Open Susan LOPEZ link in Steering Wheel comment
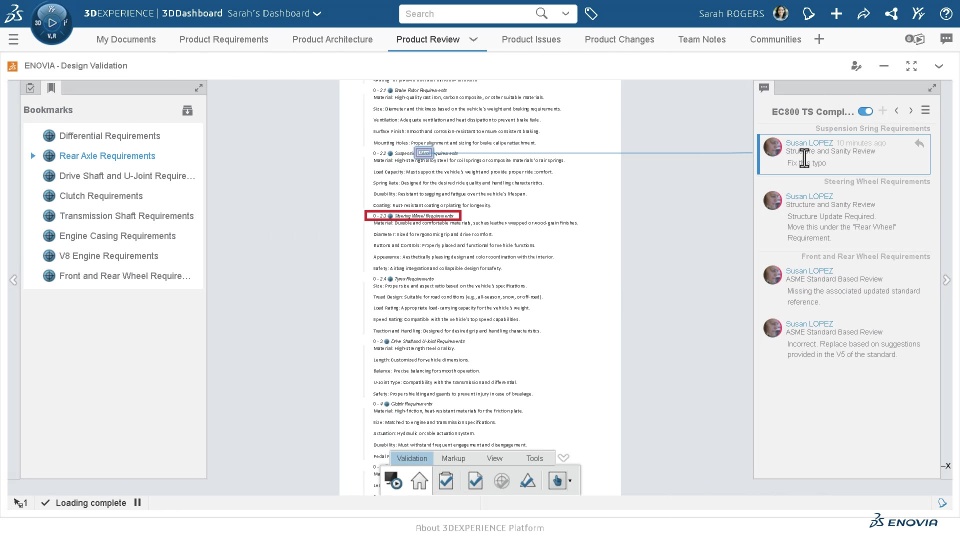 tap(809, 197)
